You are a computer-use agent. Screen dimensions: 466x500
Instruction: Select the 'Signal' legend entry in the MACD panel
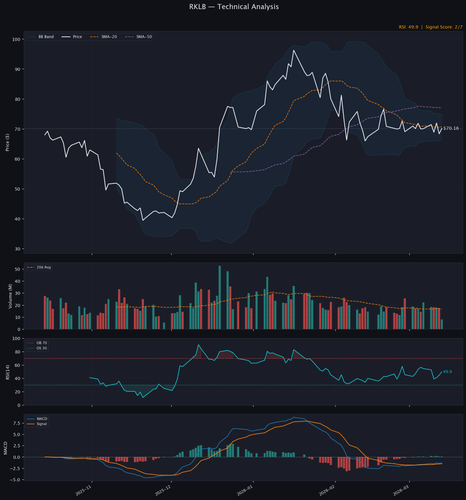click(x=37, y=424)
